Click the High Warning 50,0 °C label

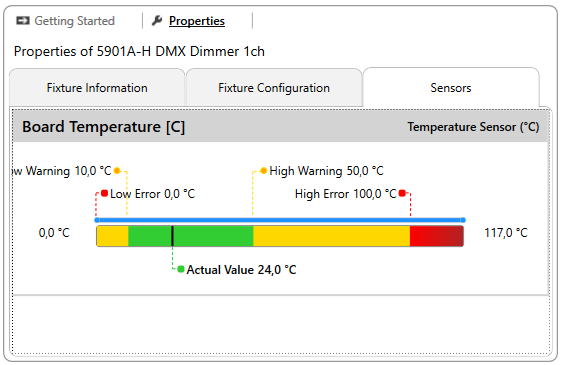pos(326,171)
